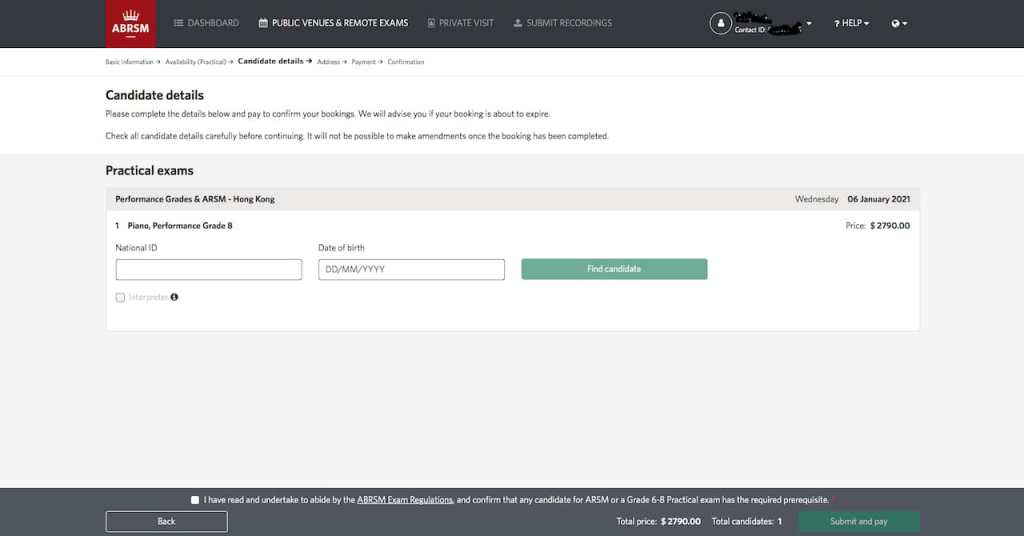The height and width of the screenshot is (536, 1024).
Task: Open the ABRSM Exam Regulations link
Action: point(405,500)
